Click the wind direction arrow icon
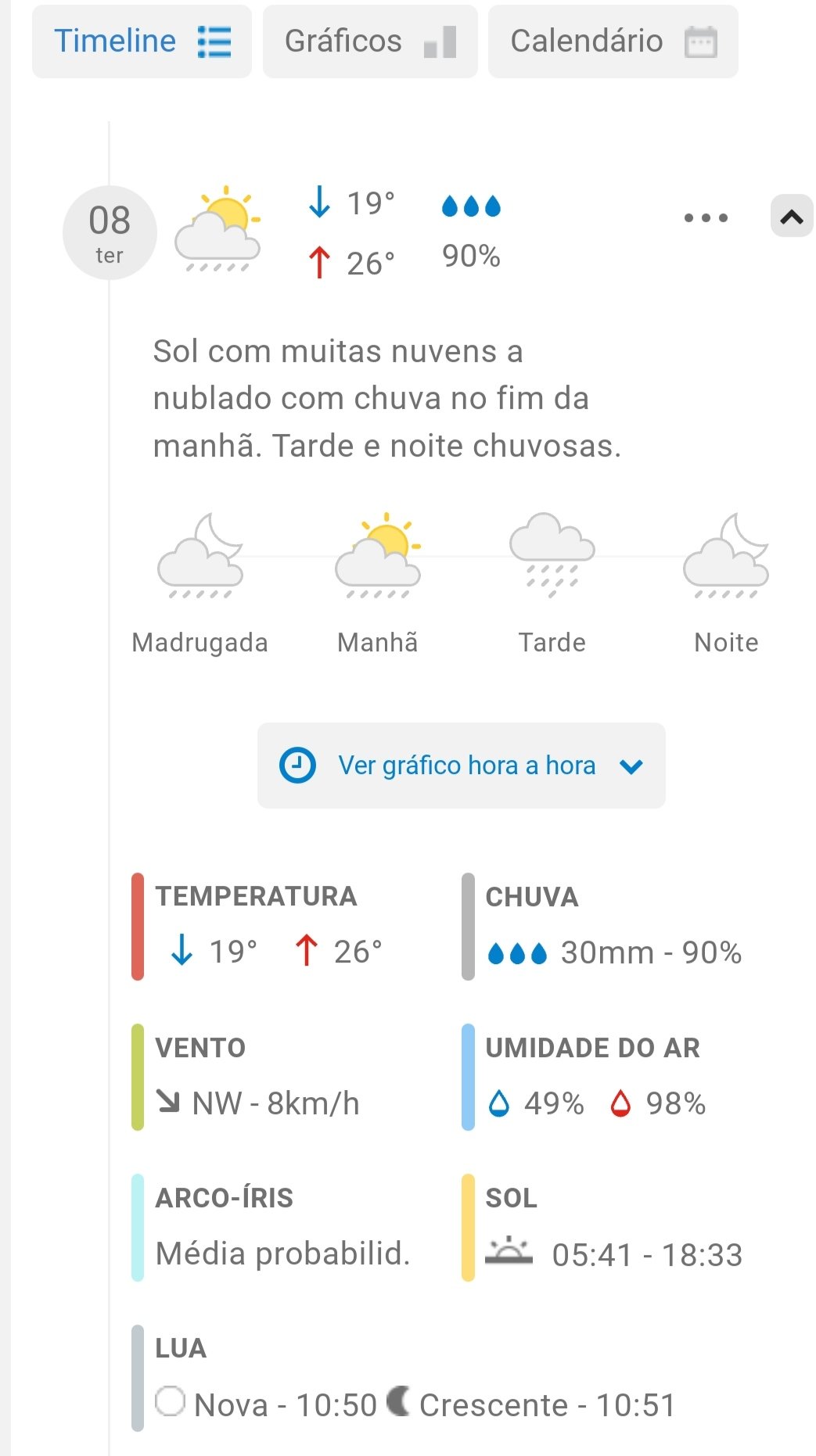 (168, 1102)
